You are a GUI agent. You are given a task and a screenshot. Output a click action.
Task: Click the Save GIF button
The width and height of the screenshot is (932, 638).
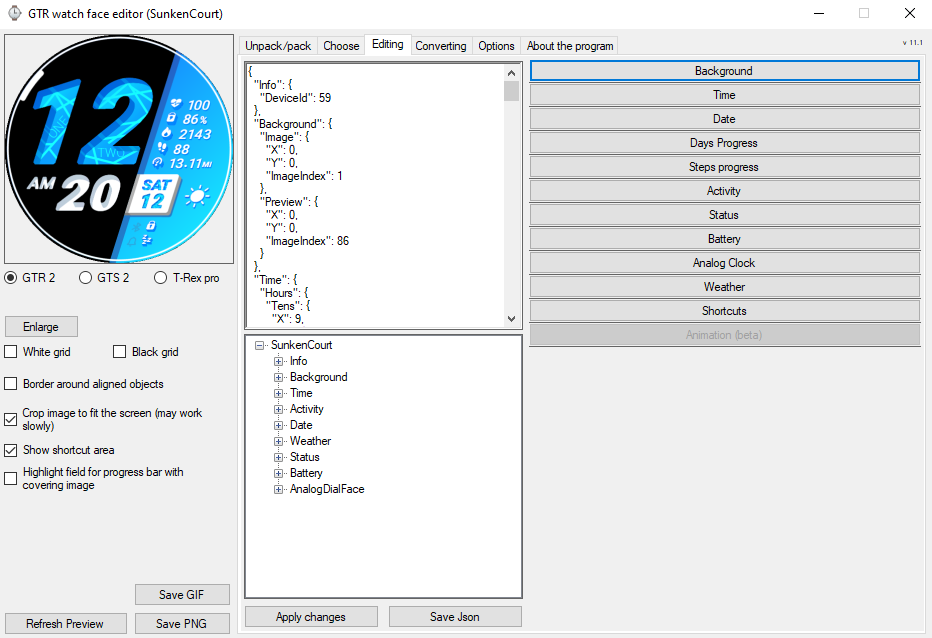[182, 595]
